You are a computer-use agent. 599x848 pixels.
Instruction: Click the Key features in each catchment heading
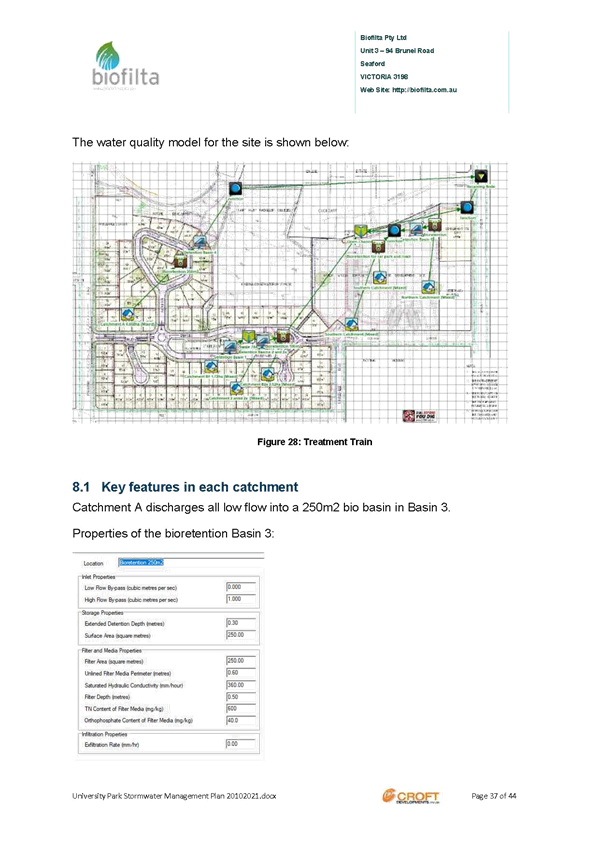185,487
